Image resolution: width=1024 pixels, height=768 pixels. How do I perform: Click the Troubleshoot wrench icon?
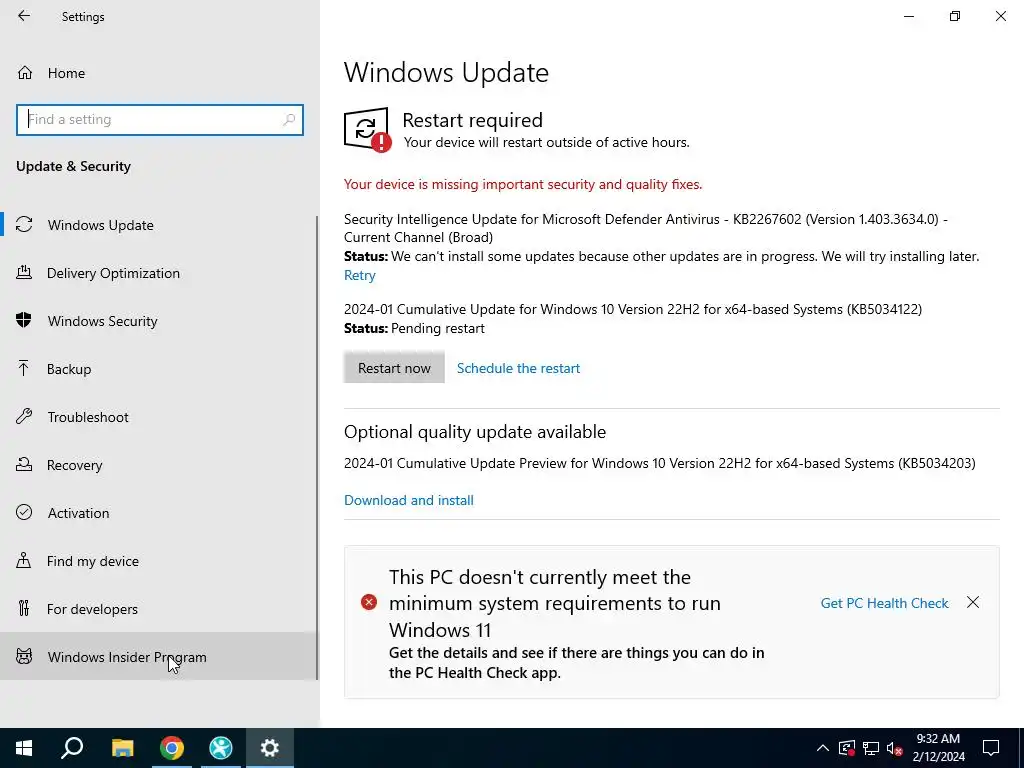(x=24, y=416)
